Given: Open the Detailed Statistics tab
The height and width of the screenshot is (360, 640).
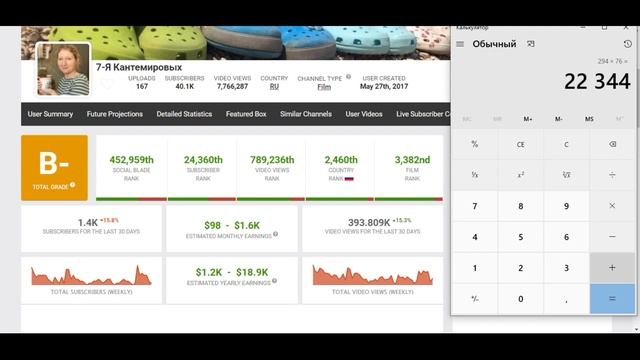Looking at the screenshot, I should click(x=184, y=114).
